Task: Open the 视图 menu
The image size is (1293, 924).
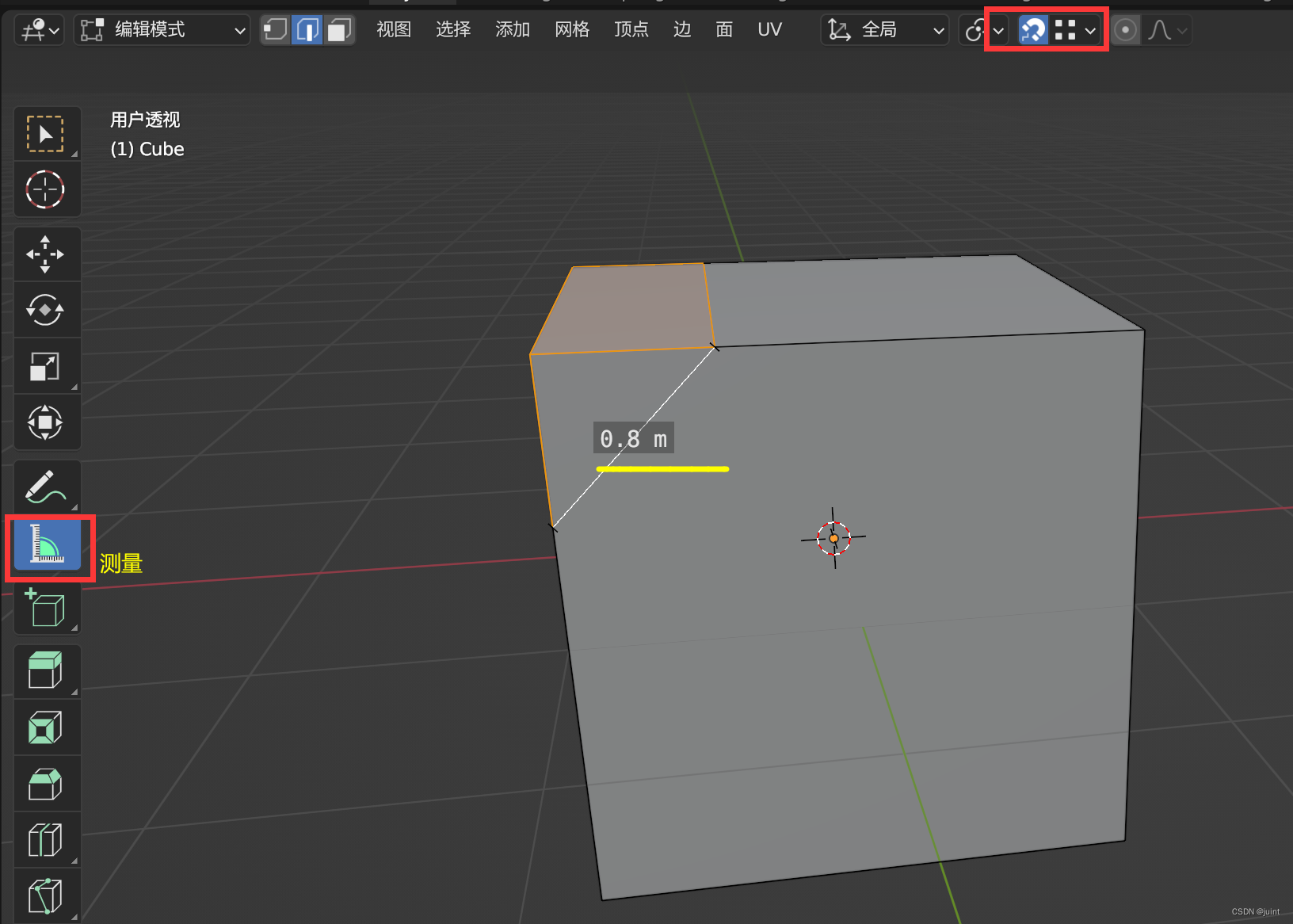Action: pyautogui.click(x=394, y=30)
